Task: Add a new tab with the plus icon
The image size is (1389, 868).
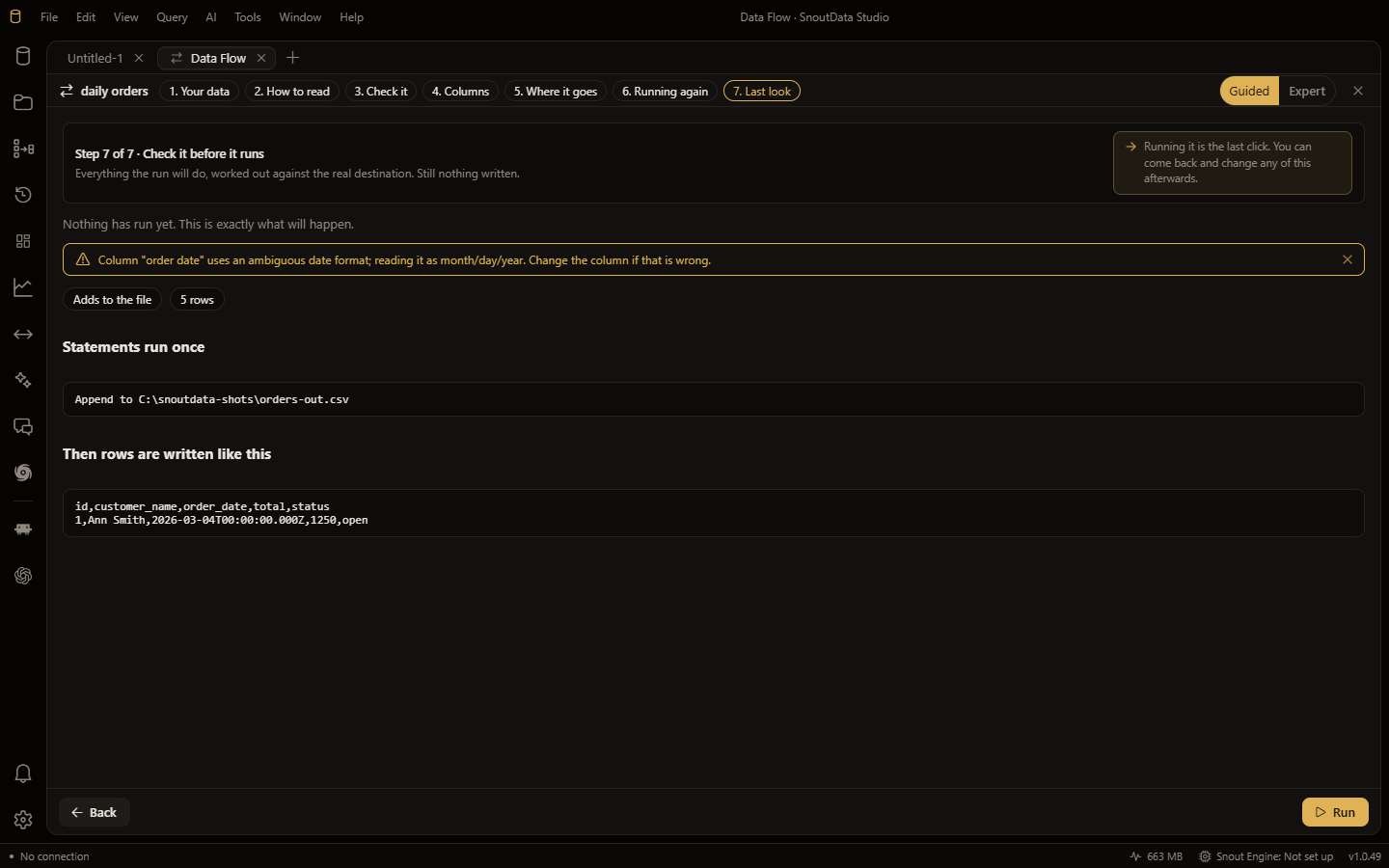Action: coord(293,58)
